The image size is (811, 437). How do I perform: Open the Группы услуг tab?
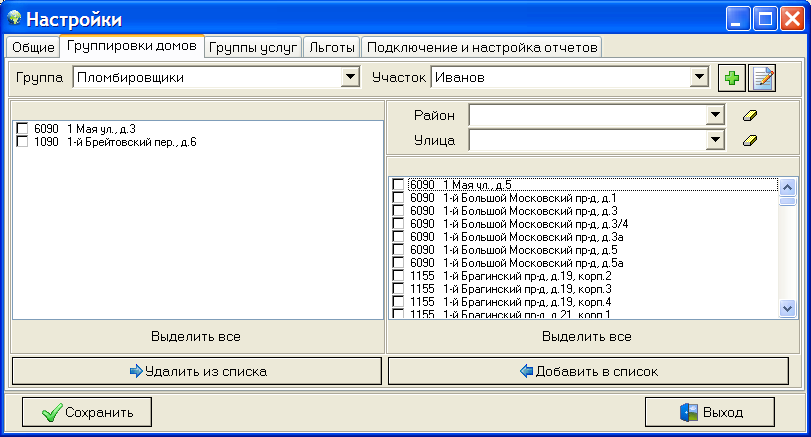pyautogui.click(x=253, y=47)
